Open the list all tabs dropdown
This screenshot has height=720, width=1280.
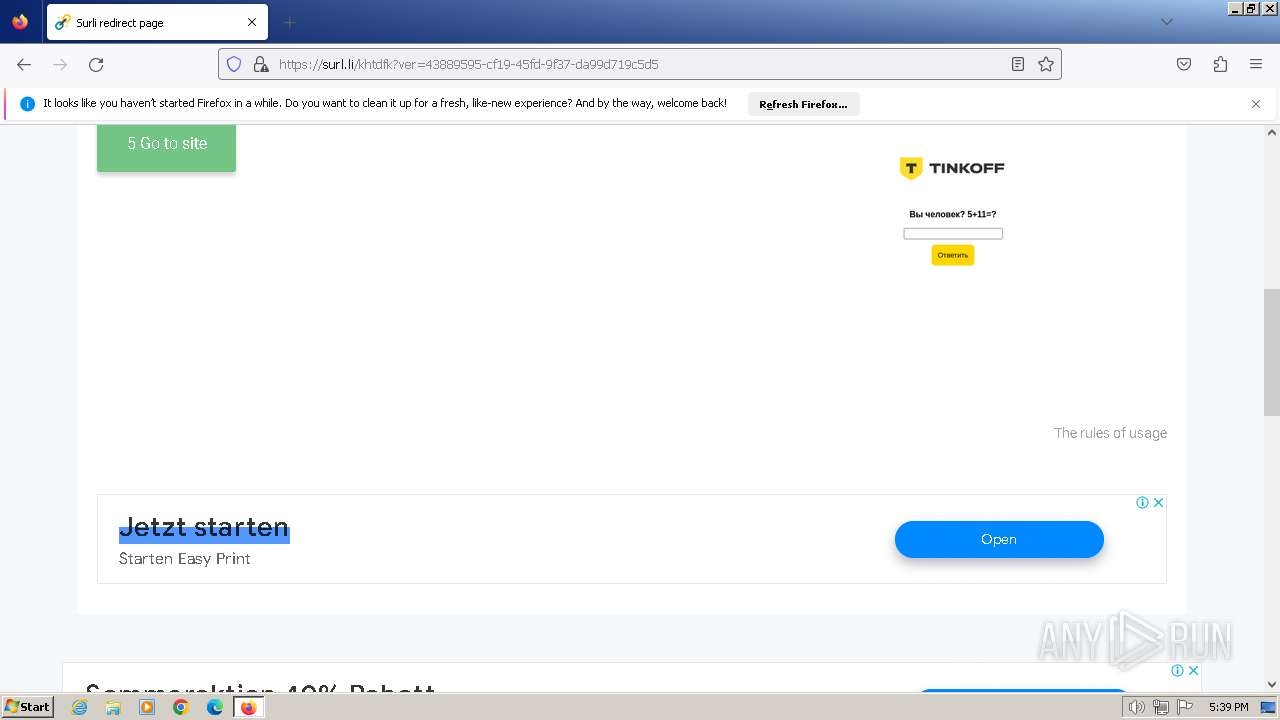pyautogui.click(x=1166, y=22)
